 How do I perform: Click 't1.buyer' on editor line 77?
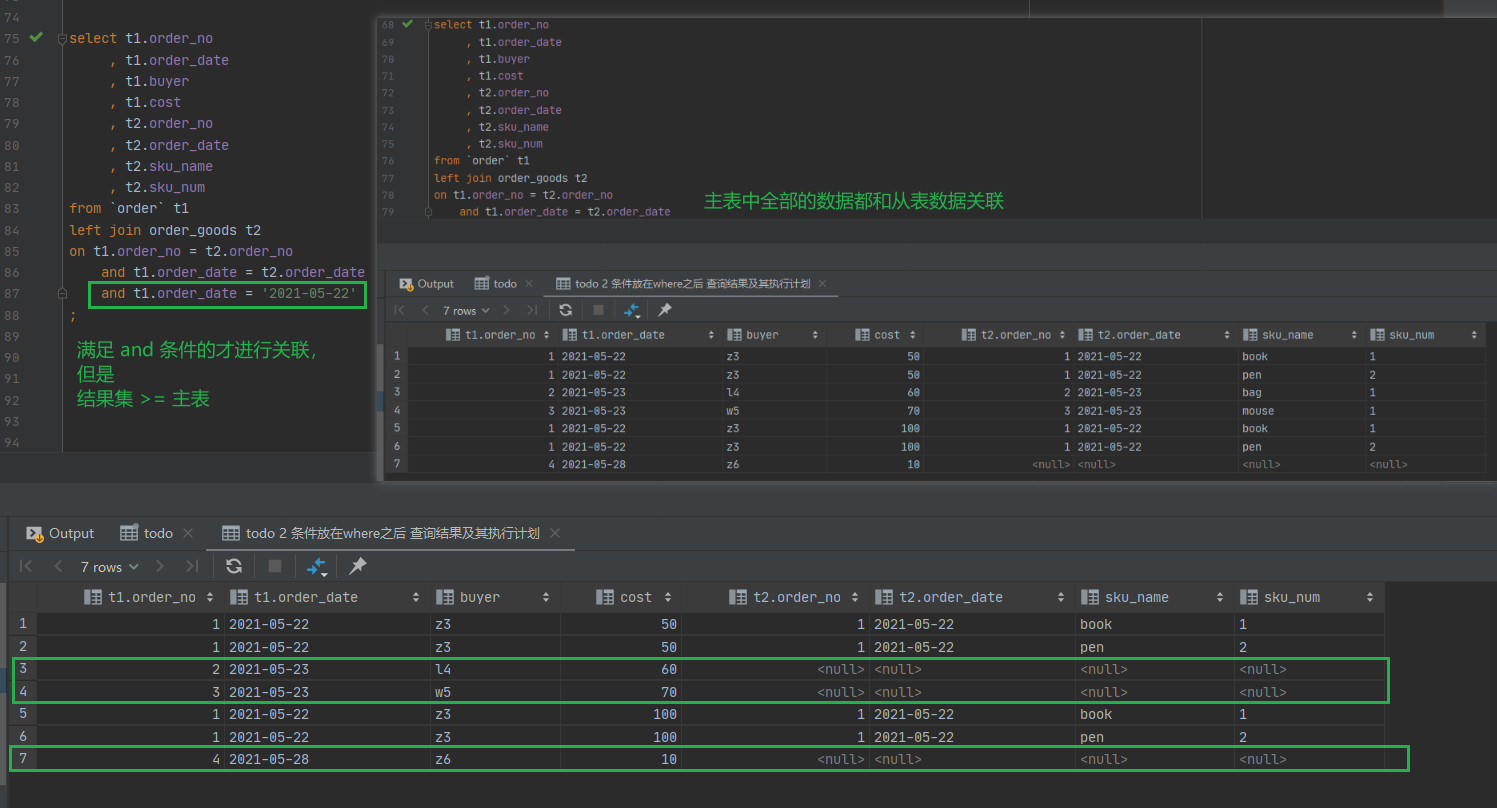click(157, 81)
